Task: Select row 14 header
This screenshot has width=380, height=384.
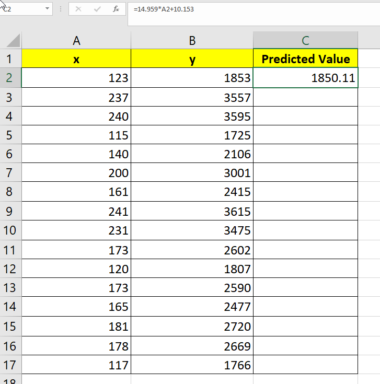Action: [x=10, y=306]
